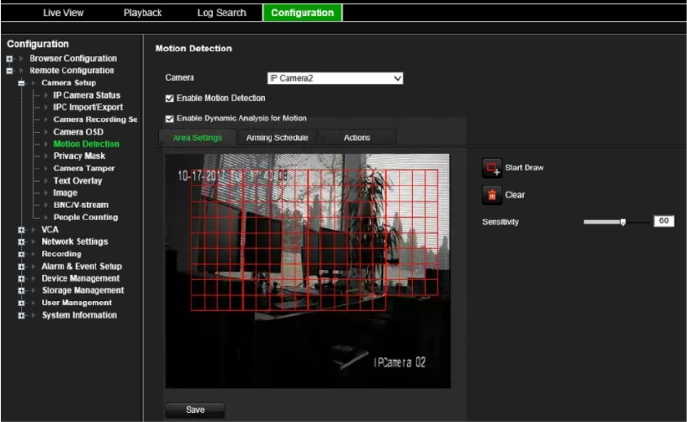Collapse the Remote Configuration tree node
The height and width of the screenshot is (422, 687).
(10, 71)
